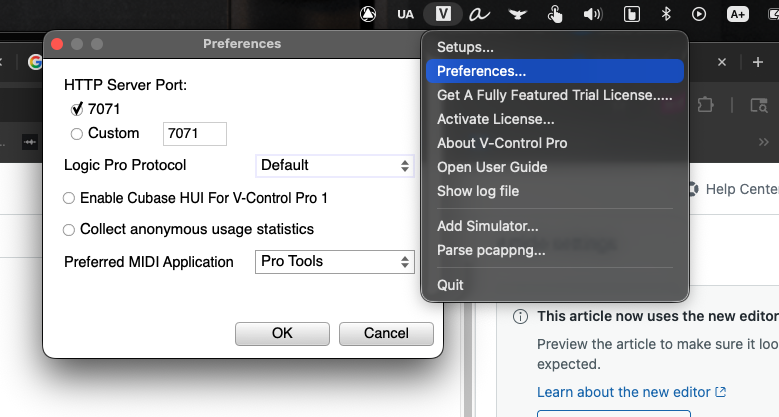
Task: Click the Custom port number field
Action: click(196, 133)
